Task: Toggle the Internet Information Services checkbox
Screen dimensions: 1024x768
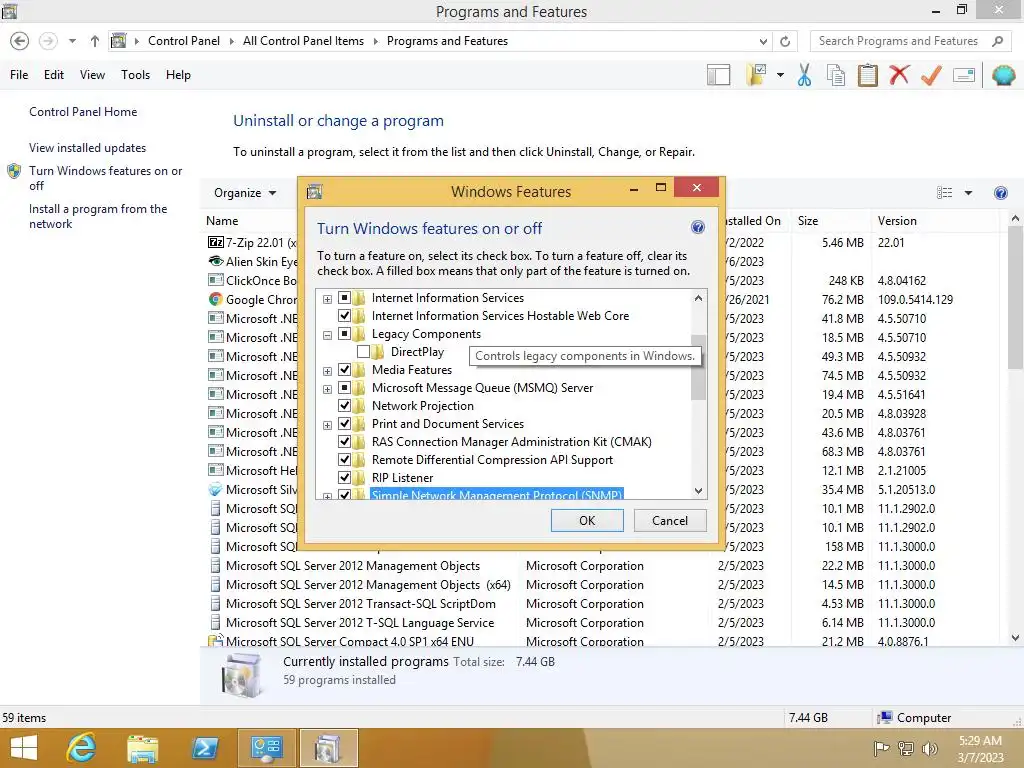Action: (345, 298)
